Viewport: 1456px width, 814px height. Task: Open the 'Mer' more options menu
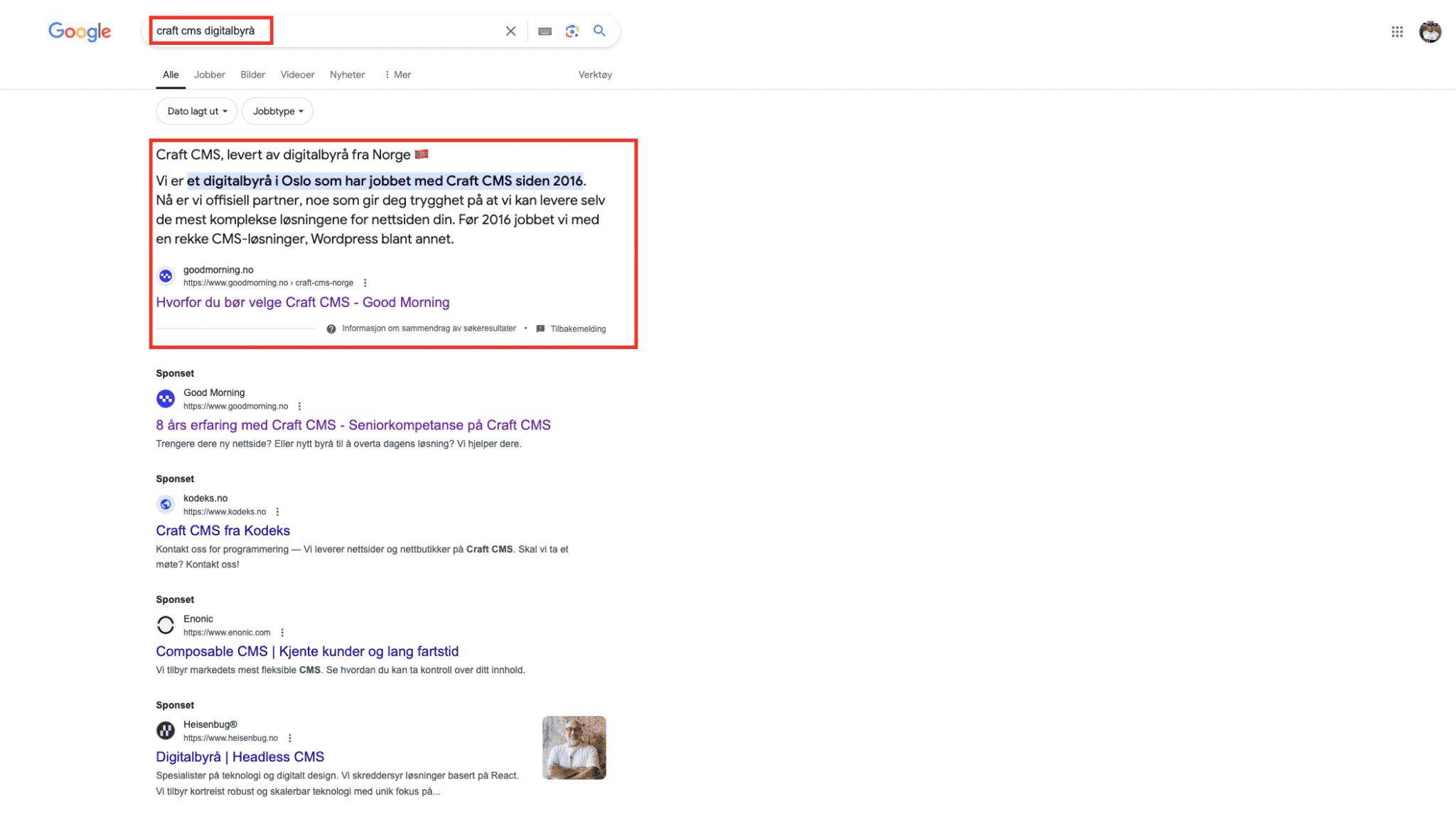click(397, 75)
